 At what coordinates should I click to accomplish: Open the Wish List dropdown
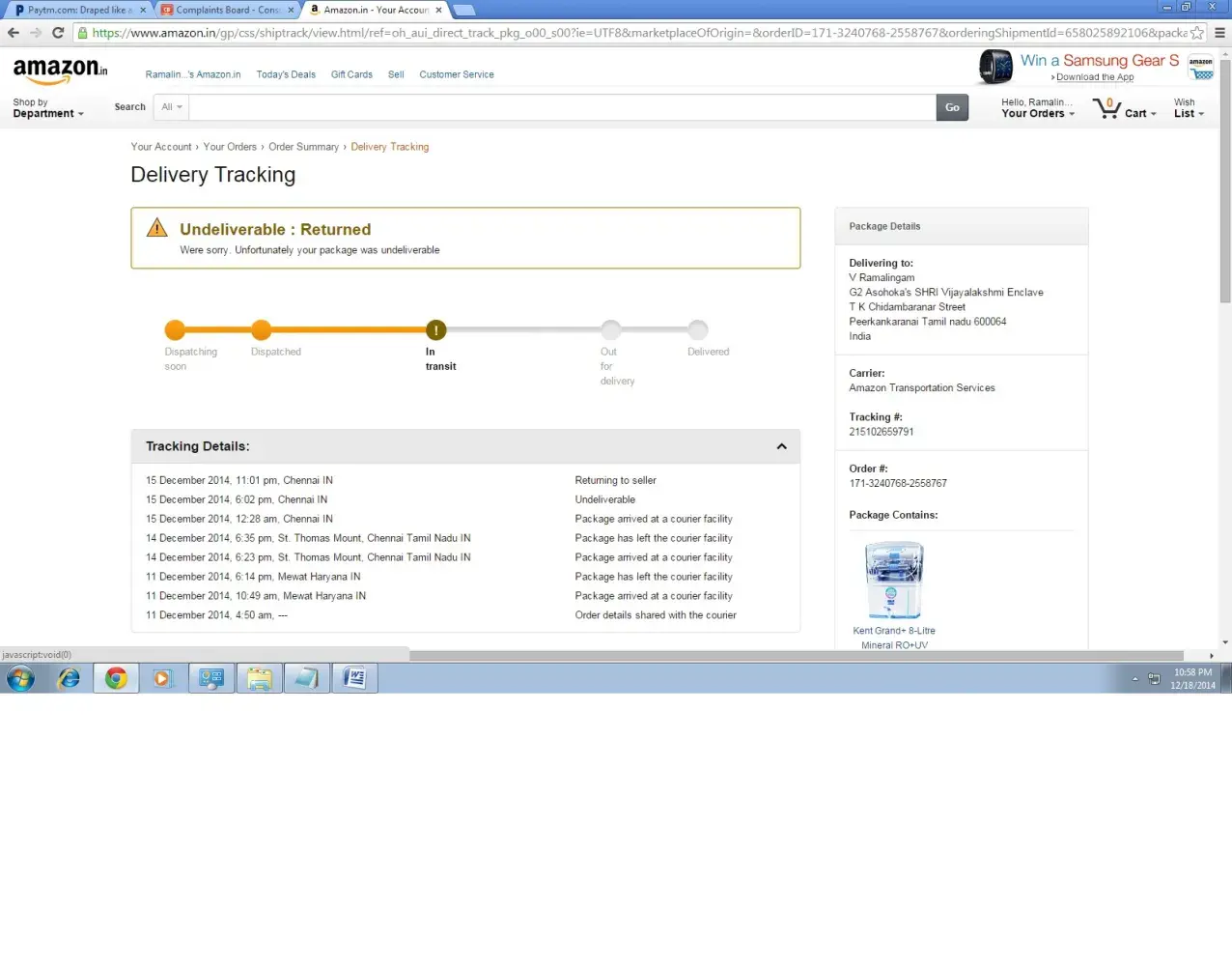point(1189,108)
